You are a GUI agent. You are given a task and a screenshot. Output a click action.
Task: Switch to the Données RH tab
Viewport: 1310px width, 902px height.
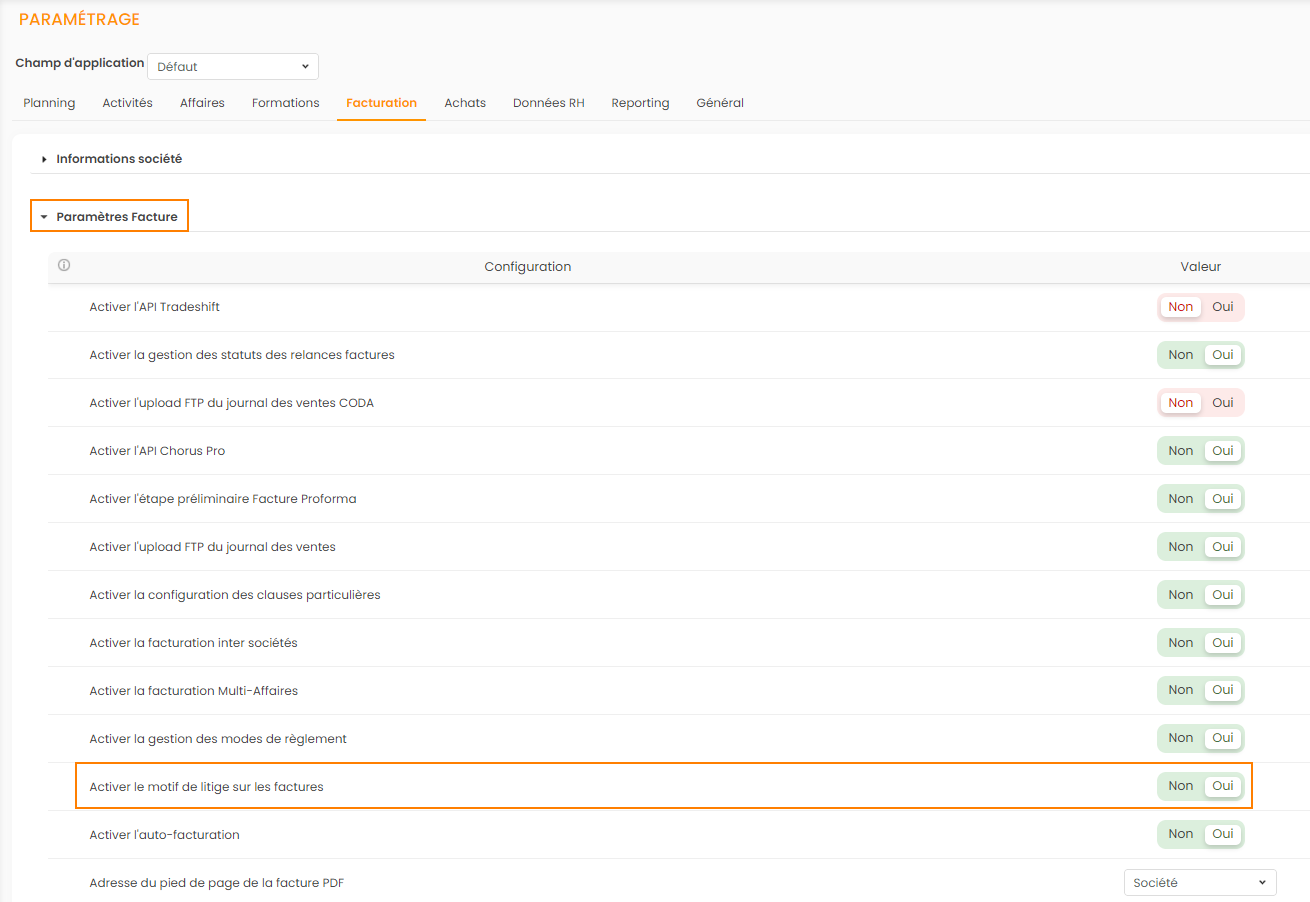click(548, 103)
